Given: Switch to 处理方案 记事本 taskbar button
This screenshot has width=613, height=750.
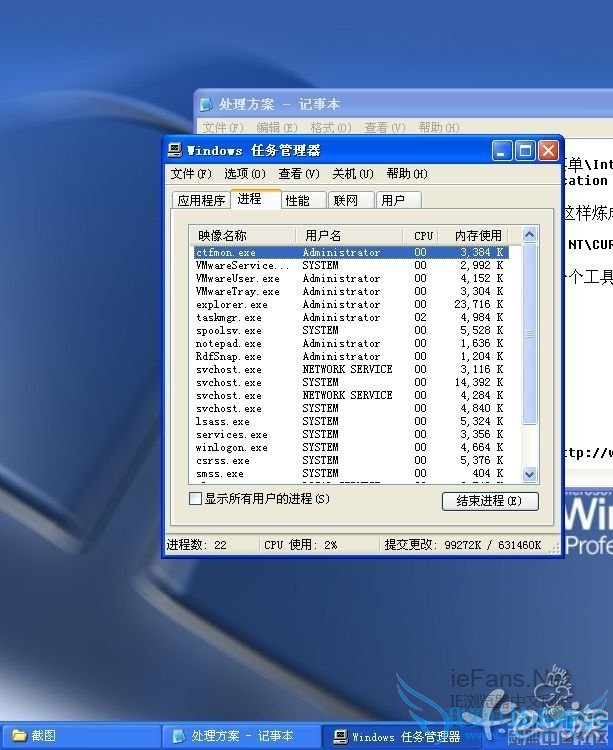Looking at the screenshot, I should click(241, 736).
